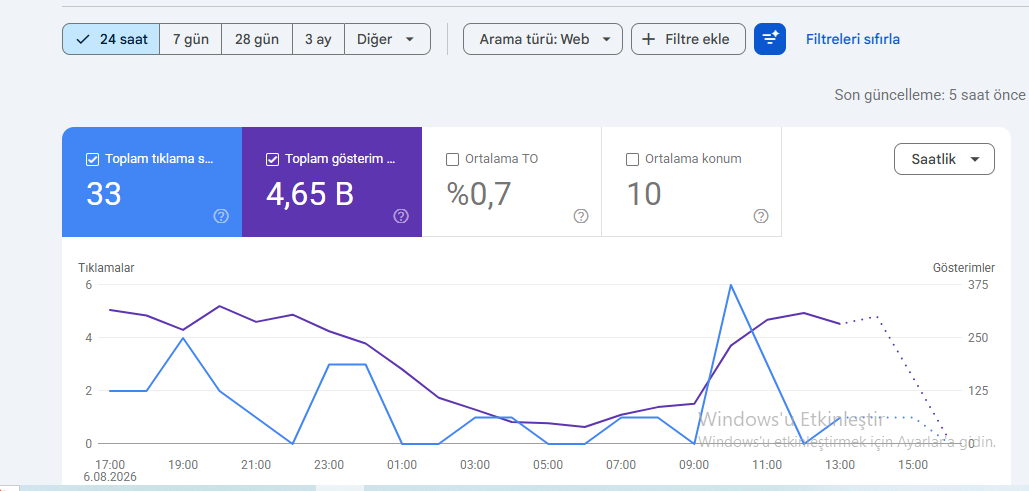
Task: Enable the Ortalama konum checkbox
Action: pos(633,159)
